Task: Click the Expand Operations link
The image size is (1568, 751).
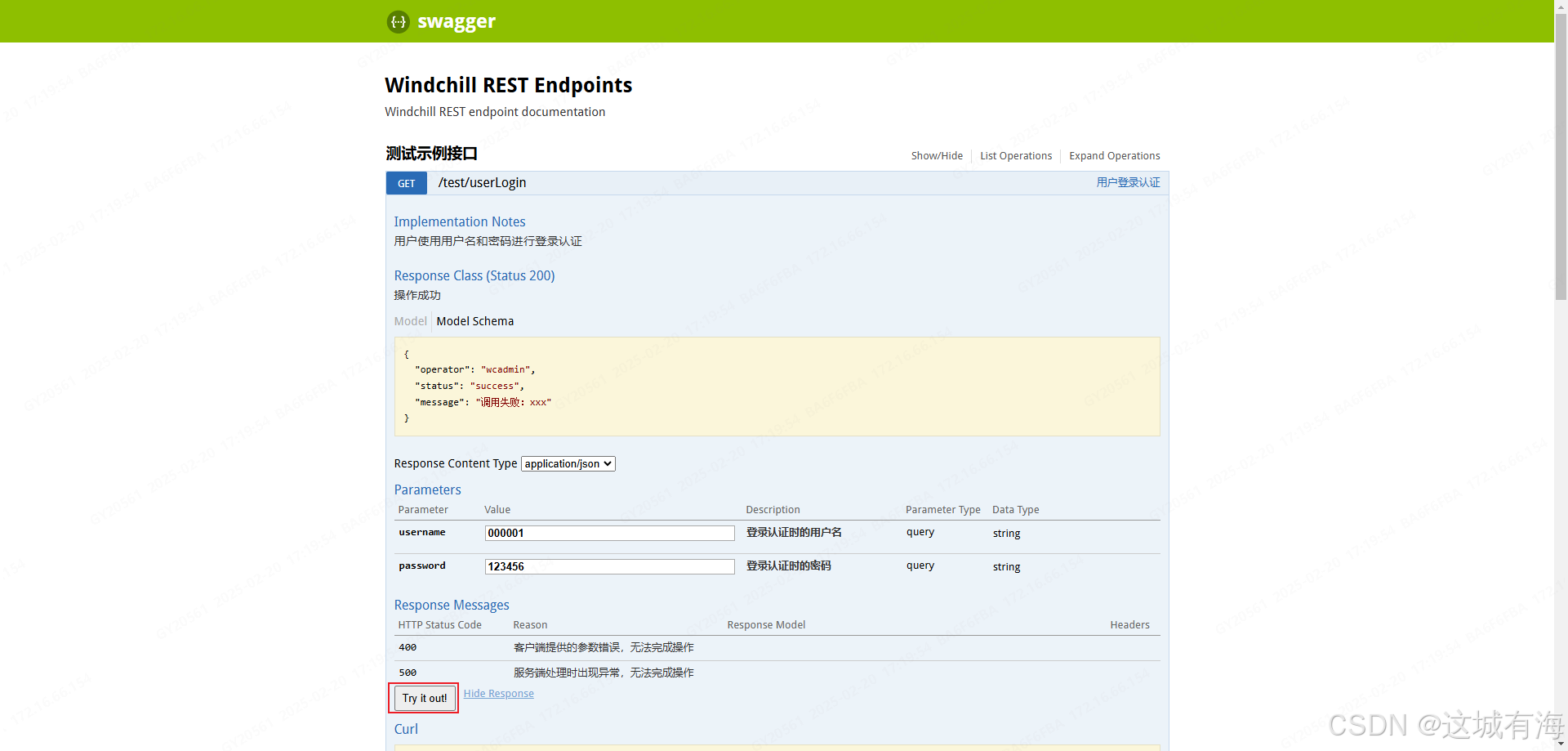Action: pyautogui.click(x=1114, y=156)
